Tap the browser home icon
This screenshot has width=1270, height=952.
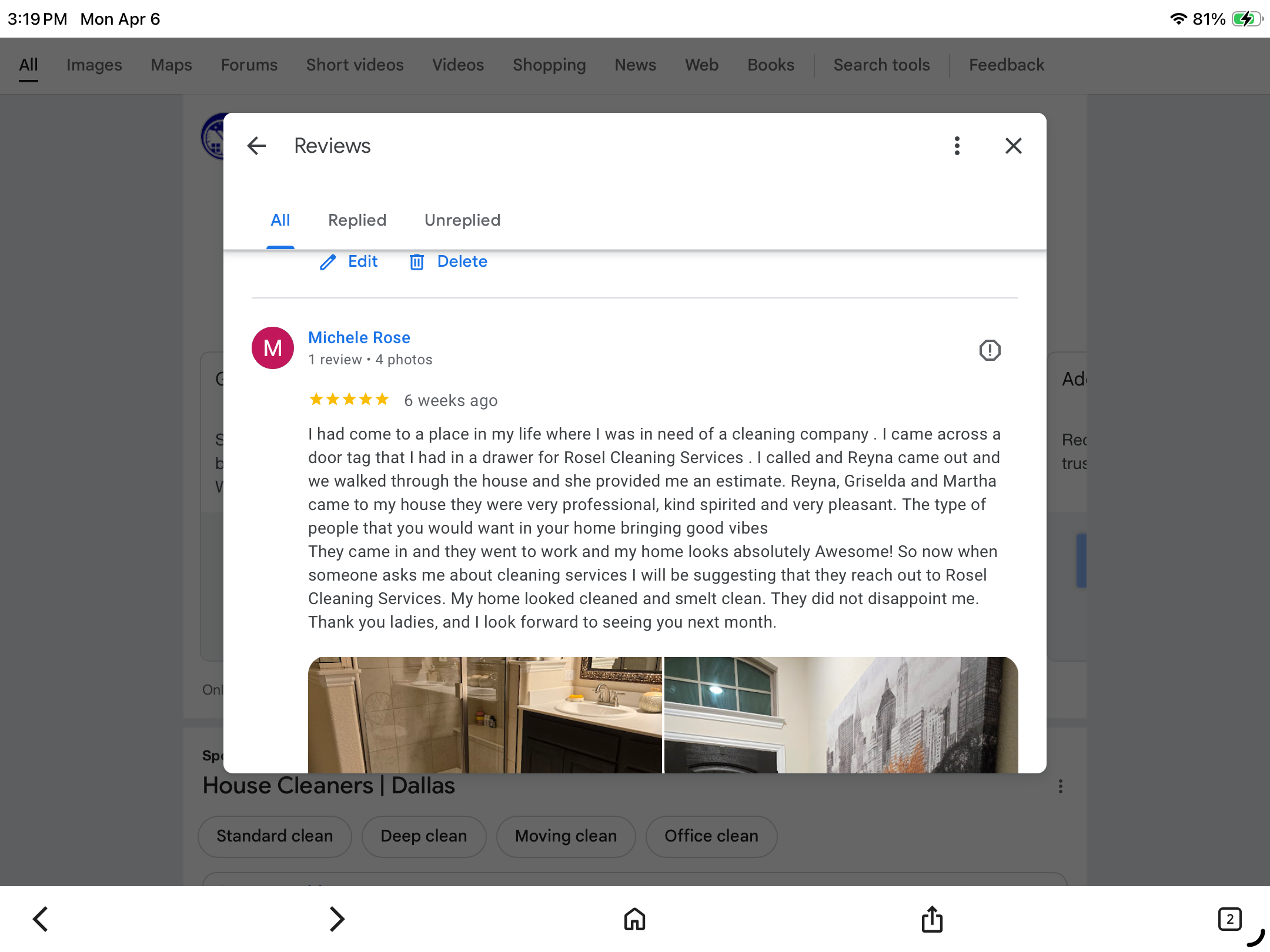pyautogui.click(x=634, y=919)
